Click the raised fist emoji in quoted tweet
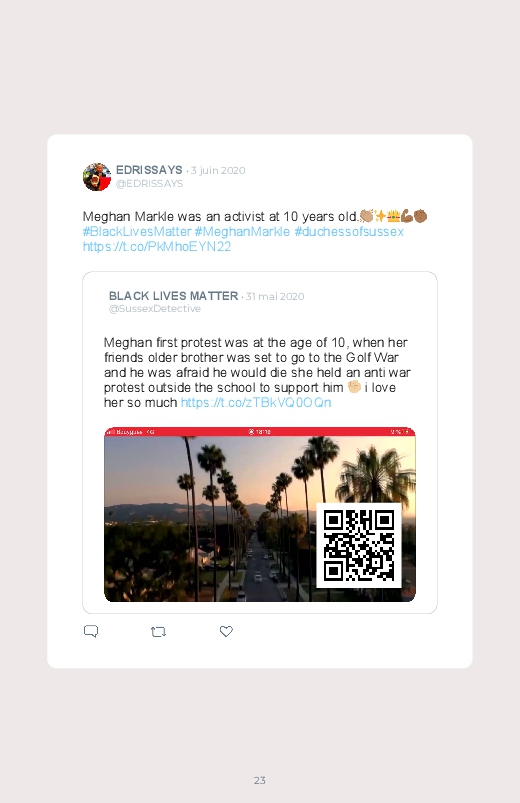 pyautogui.click(x=354, y=387)
